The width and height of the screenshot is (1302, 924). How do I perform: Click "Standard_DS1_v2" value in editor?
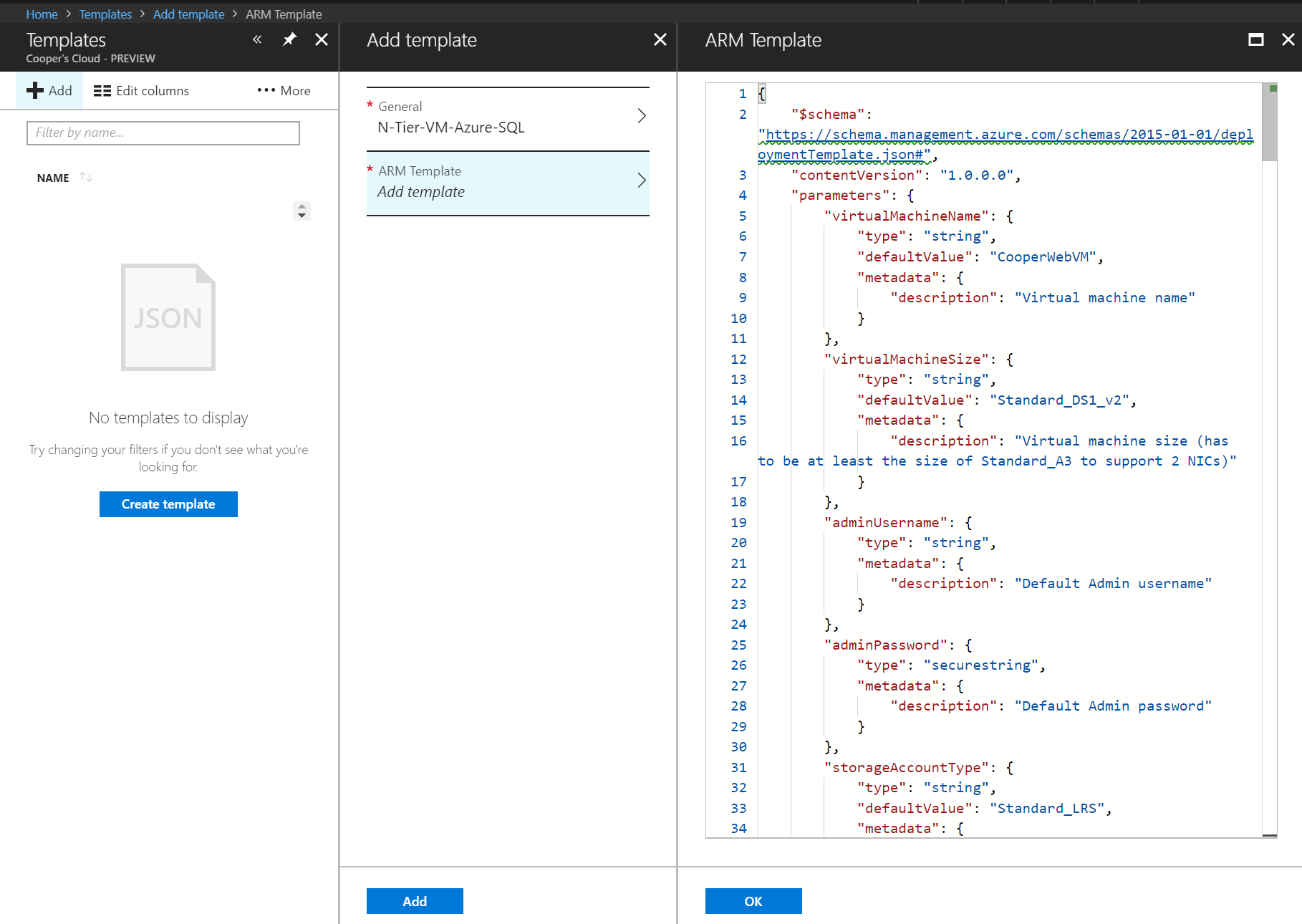click(x=1060, y=400)
